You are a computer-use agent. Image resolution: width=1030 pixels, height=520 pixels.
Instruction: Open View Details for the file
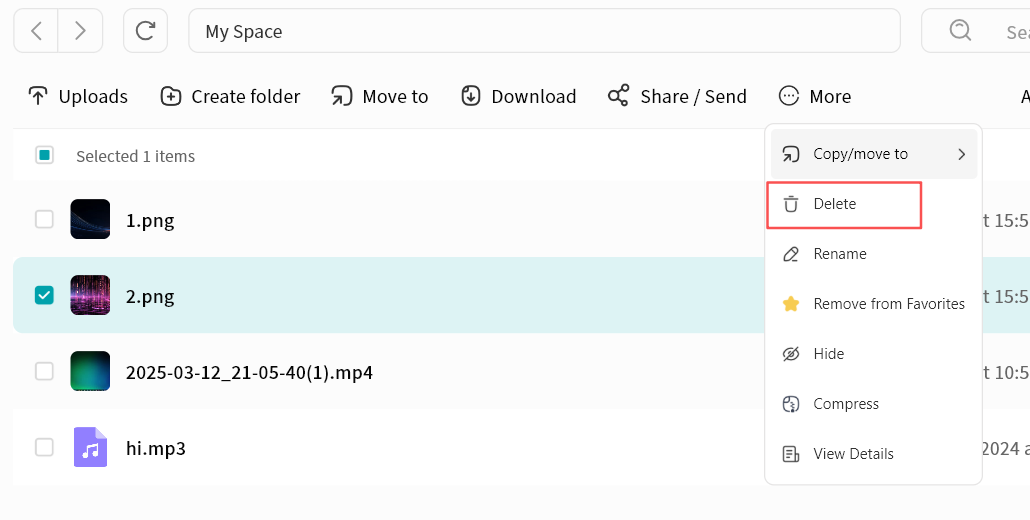coord(852,454)
